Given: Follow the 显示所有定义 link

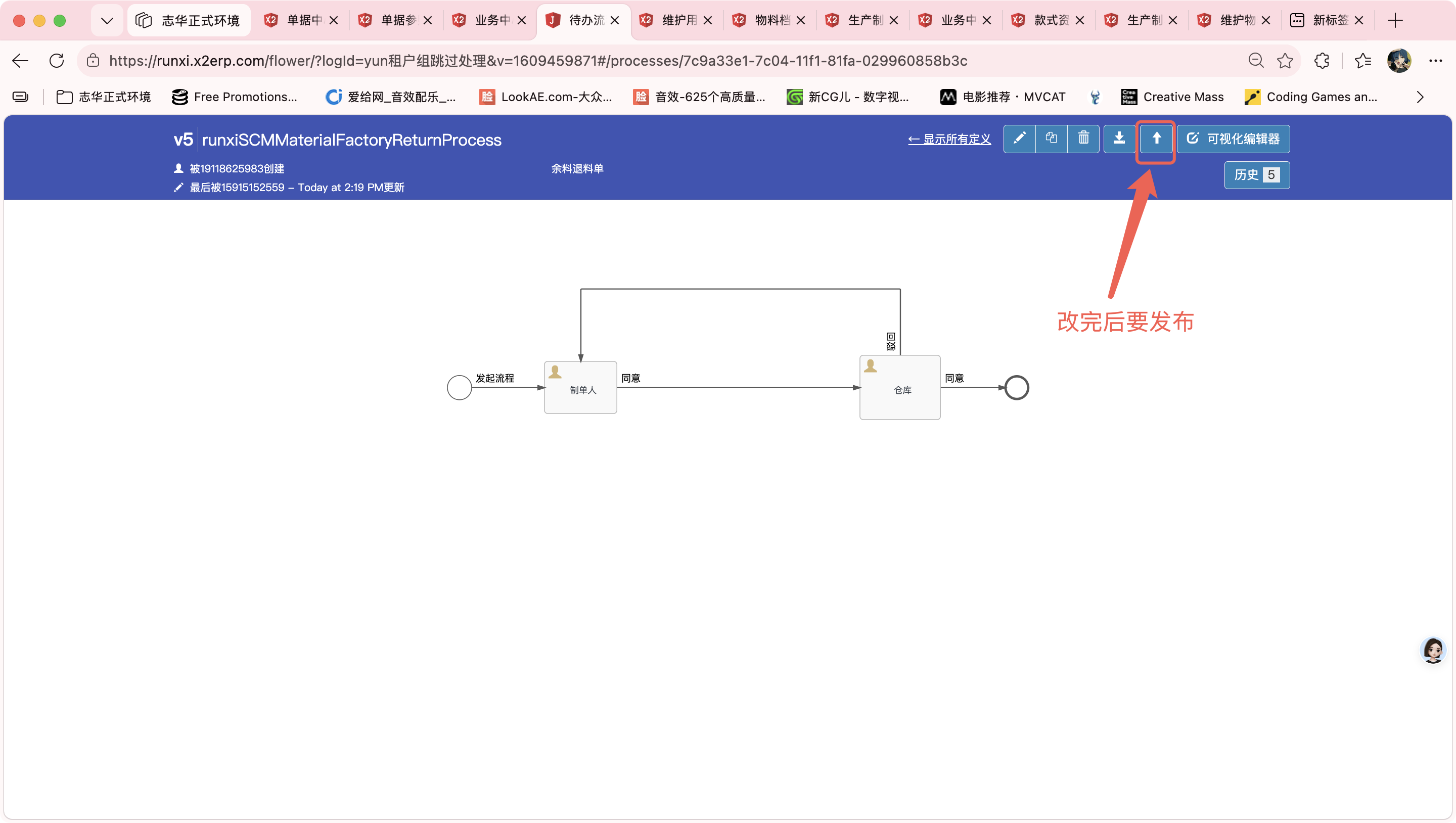Looking at the screenshot, I should coord(949,139).
